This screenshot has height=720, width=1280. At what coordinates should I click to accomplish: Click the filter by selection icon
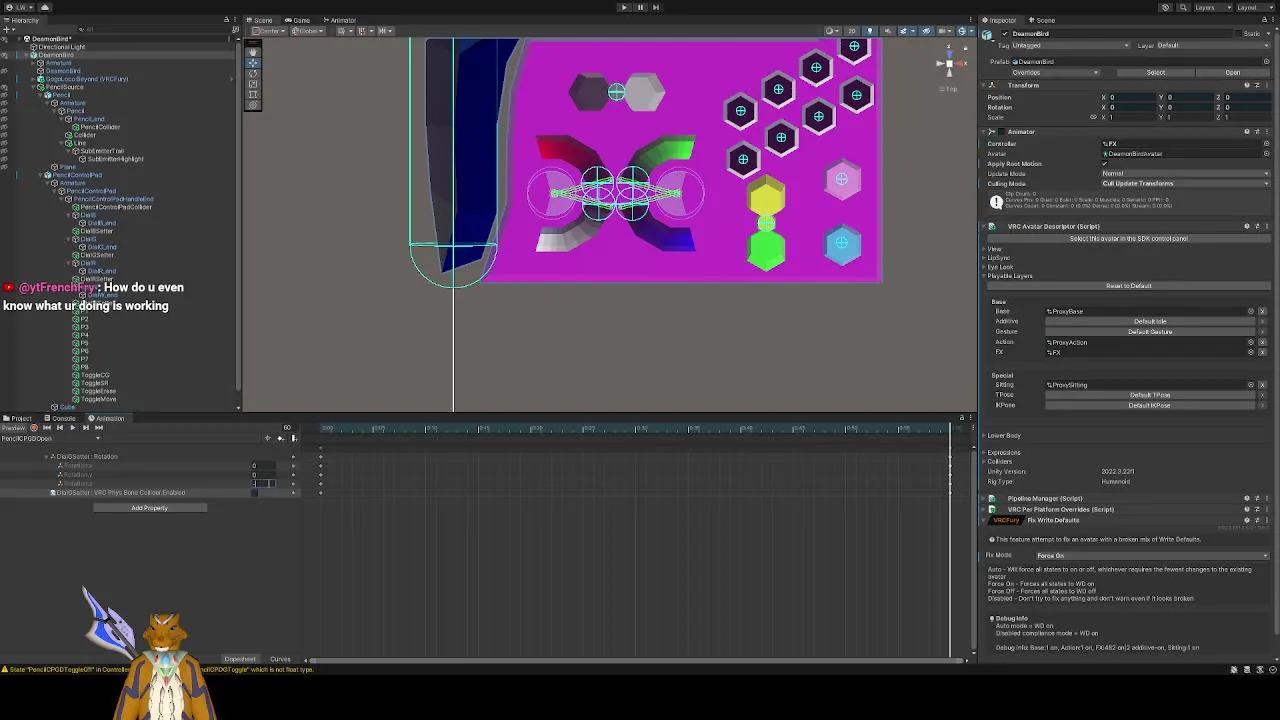pyautogui.click(x=267, y=438)
